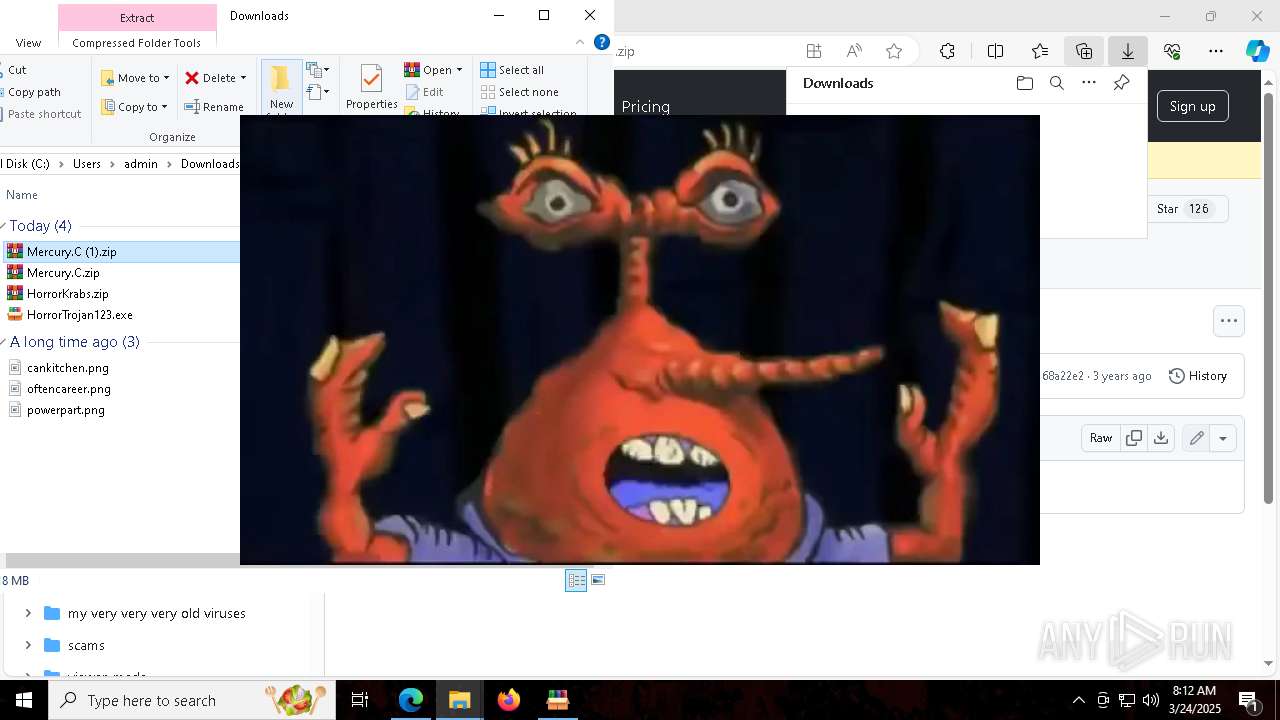Viewport: 1280px width, 720px height.
Task: Copy raw file icon next to Raw
Action: (x=1134, y=438)
